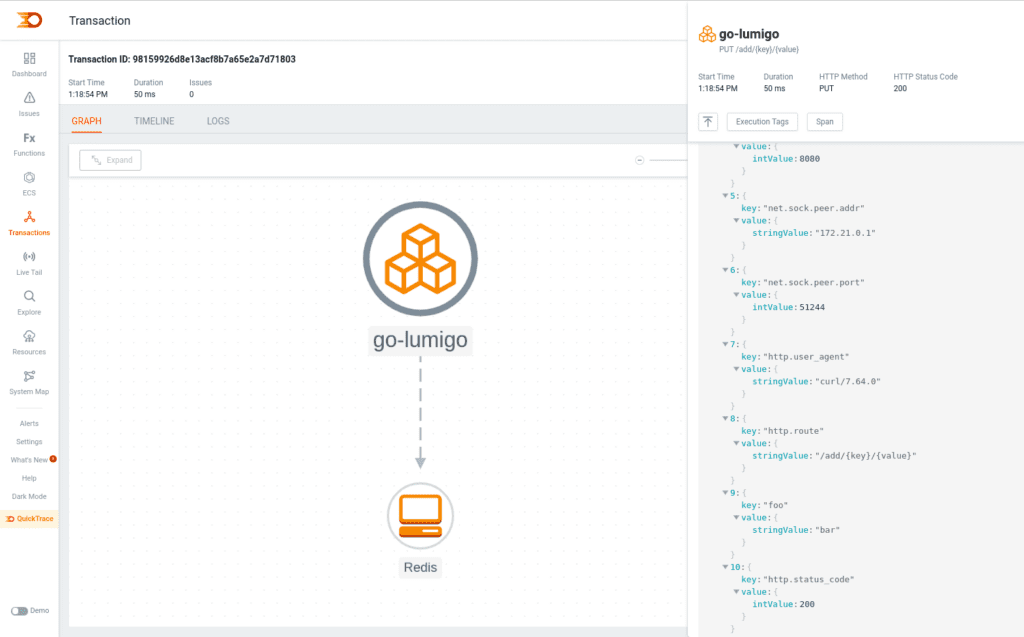Open the Functions view
This screenshot has height=637, width=1024.
pos(29,143)
